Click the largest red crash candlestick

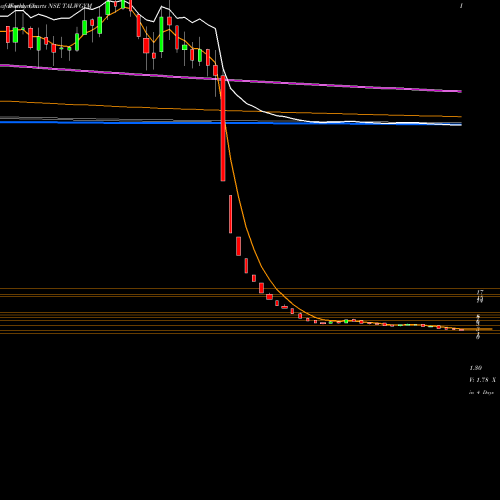coord(223,128)
